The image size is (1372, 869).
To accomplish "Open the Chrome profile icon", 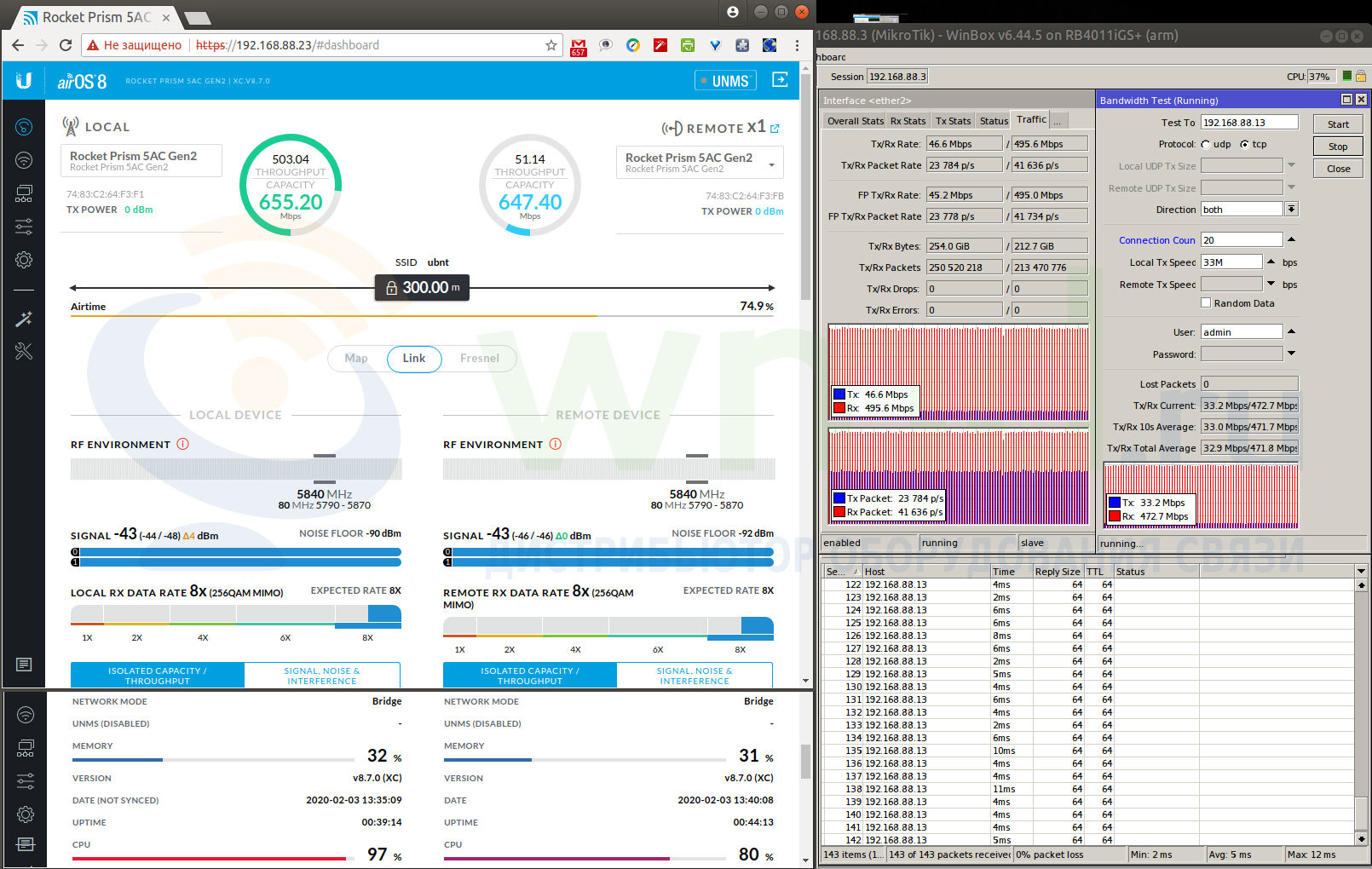I will tap(733, 12).
